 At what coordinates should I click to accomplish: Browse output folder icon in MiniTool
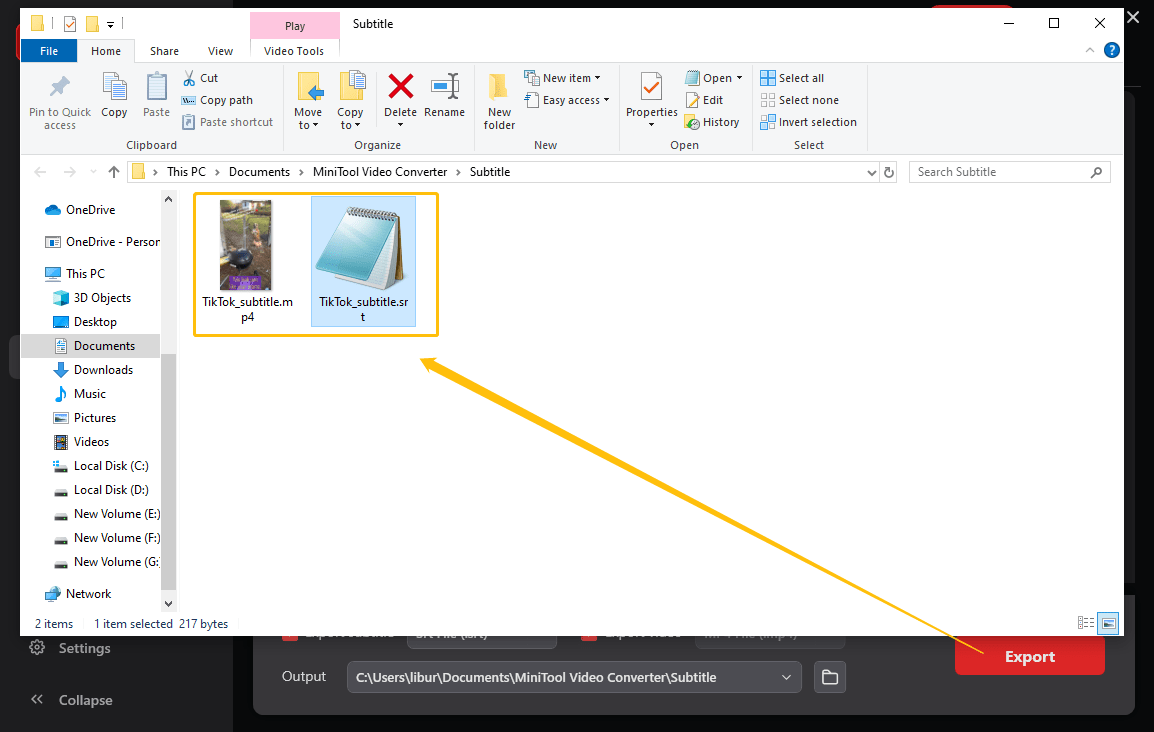click(x=829, y=677)
